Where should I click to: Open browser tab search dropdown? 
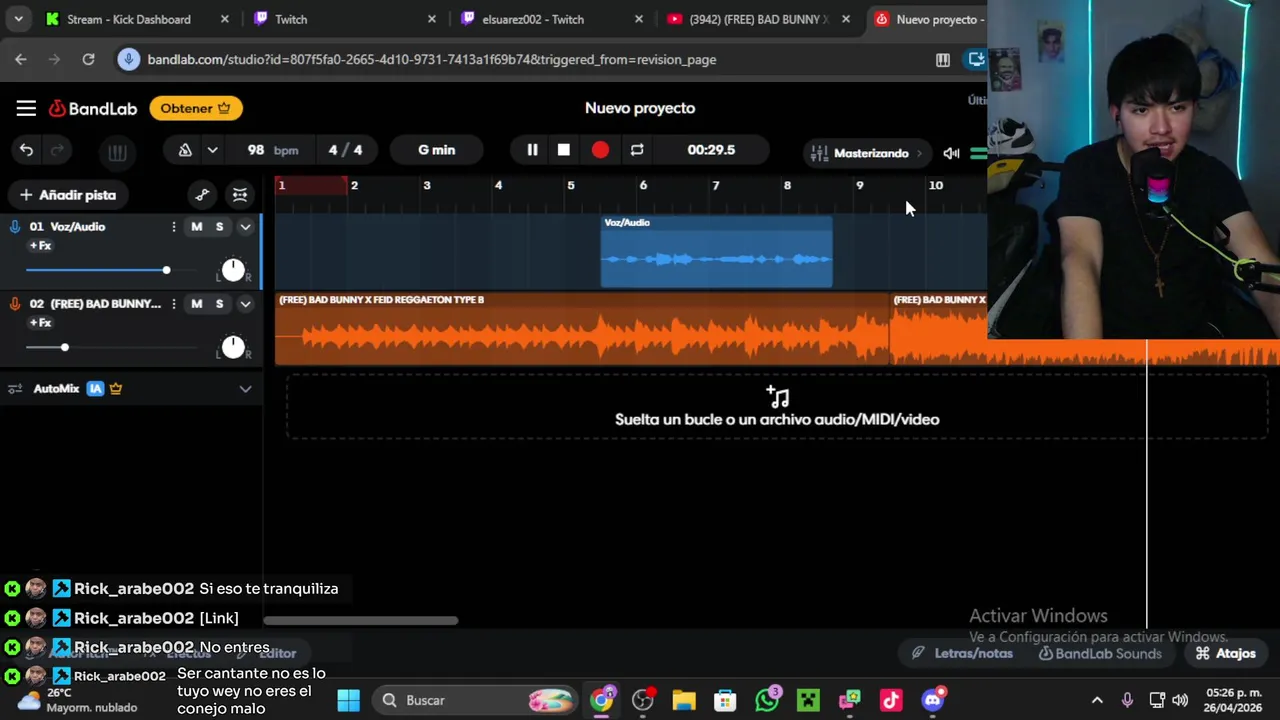tap(18, 19)
